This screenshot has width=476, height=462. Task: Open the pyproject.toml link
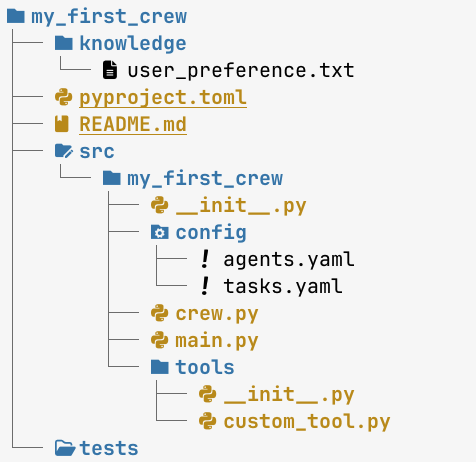[163, 98]
